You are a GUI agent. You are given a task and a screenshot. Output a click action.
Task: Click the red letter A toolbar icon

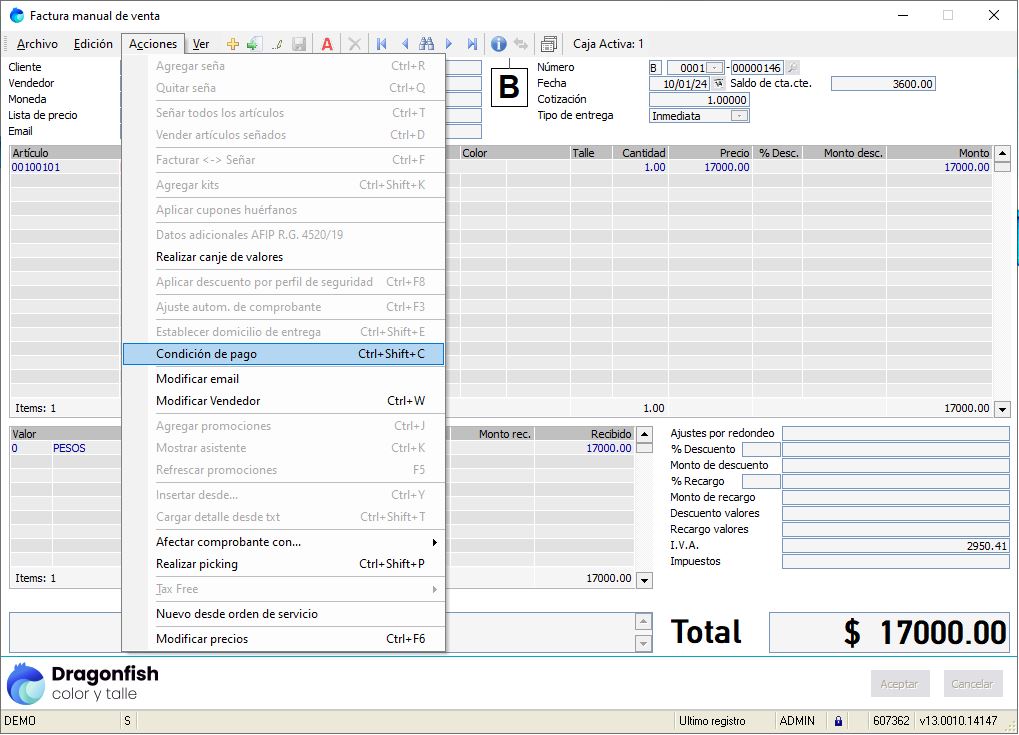(327, 44)
